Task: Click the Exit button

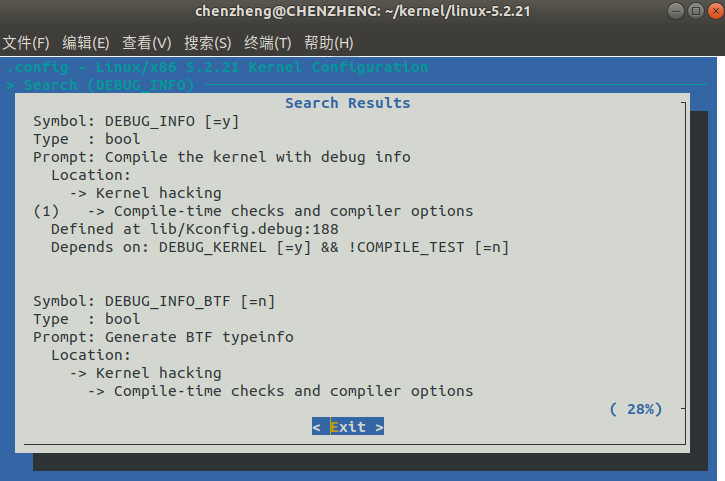Action: (348, 426)
